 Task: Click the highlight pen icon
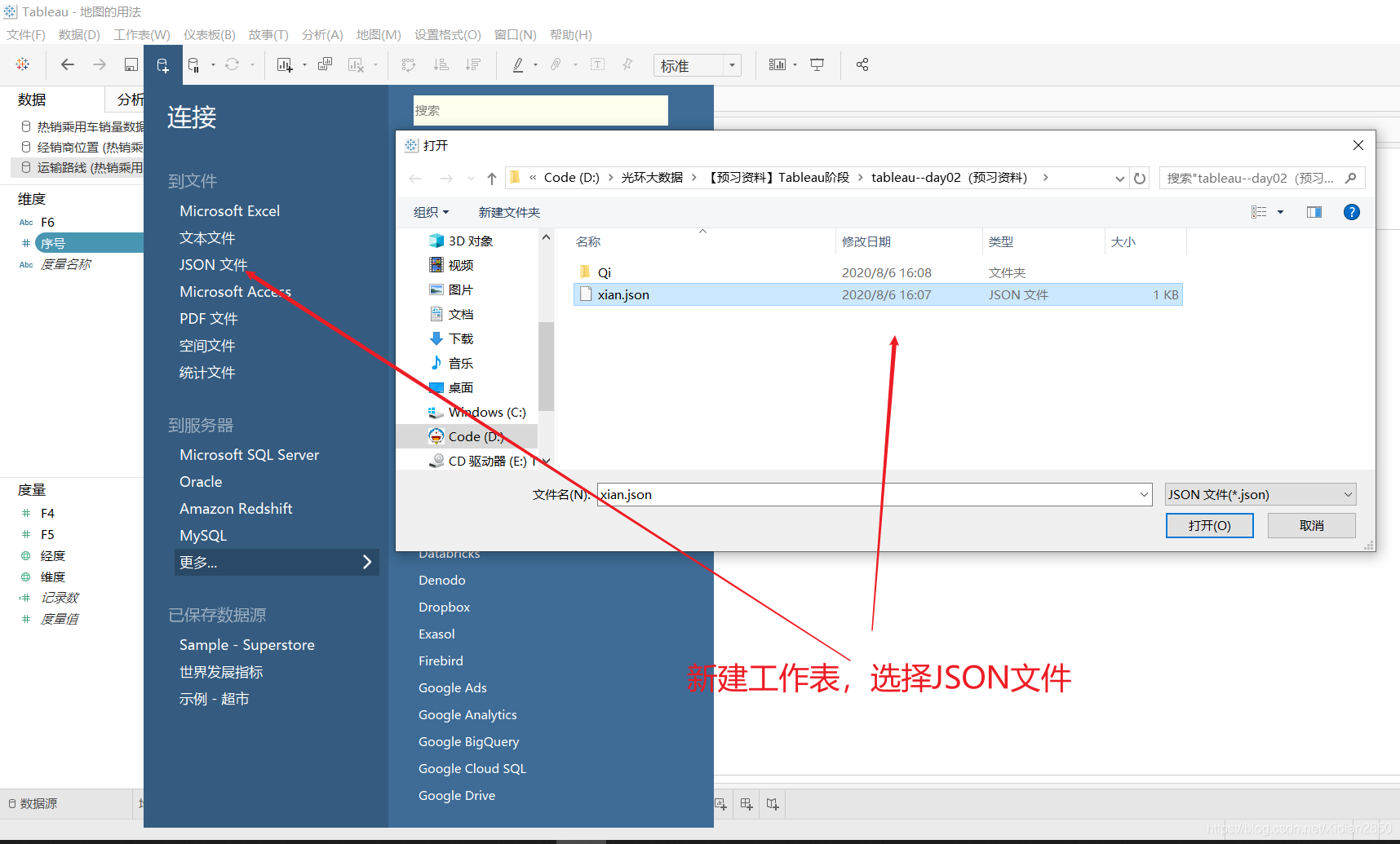[517, 64]
